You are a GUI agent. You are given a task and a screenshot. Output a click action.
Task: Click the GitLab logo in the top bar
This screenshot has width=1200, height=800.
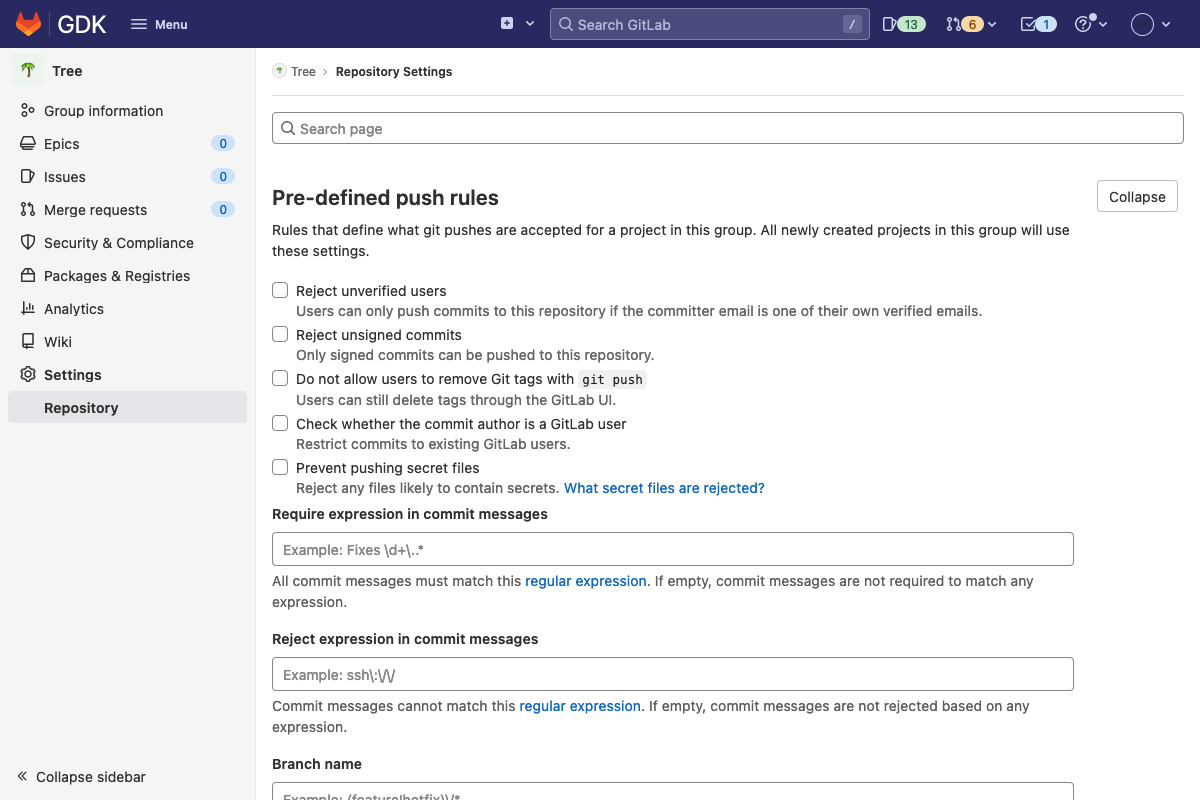(x=29, y=23)
